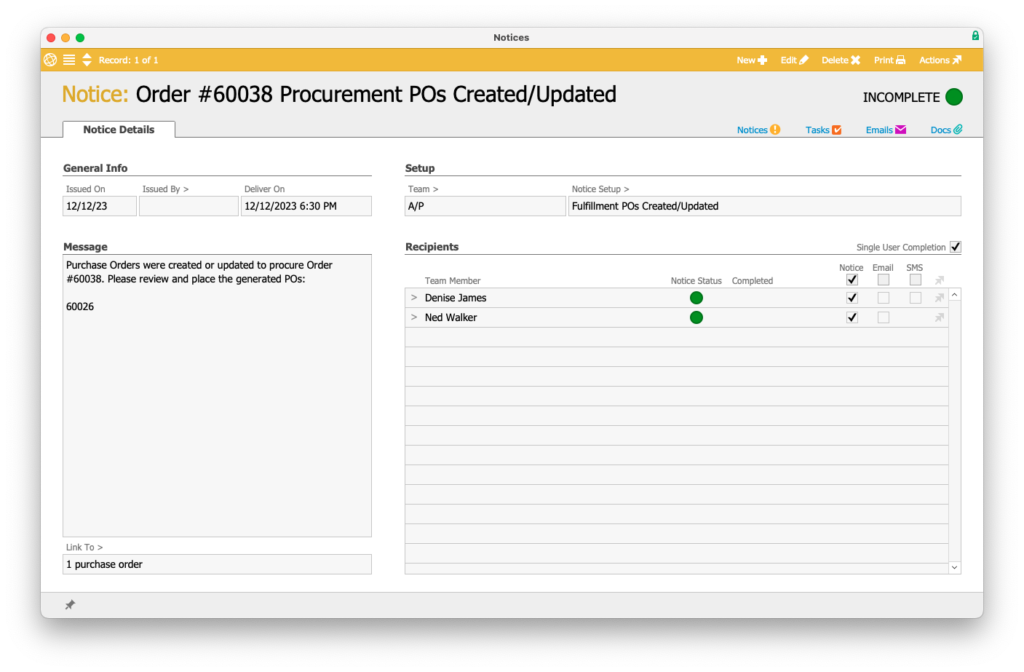This screenshot has height=672, width=1024.
Task: Open the navigation globe icon
Action: tap(49, 60)
